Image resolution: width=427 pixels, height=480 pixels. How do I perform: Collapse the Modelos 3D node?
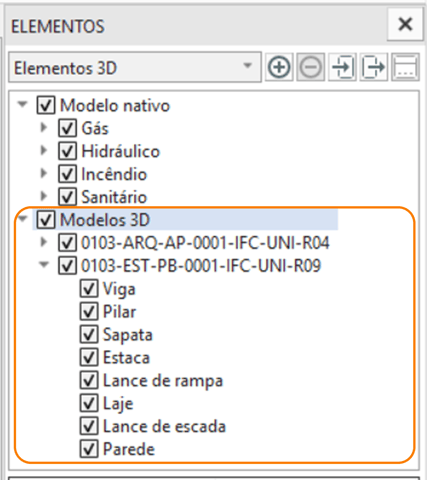click(x=22, y=219)
